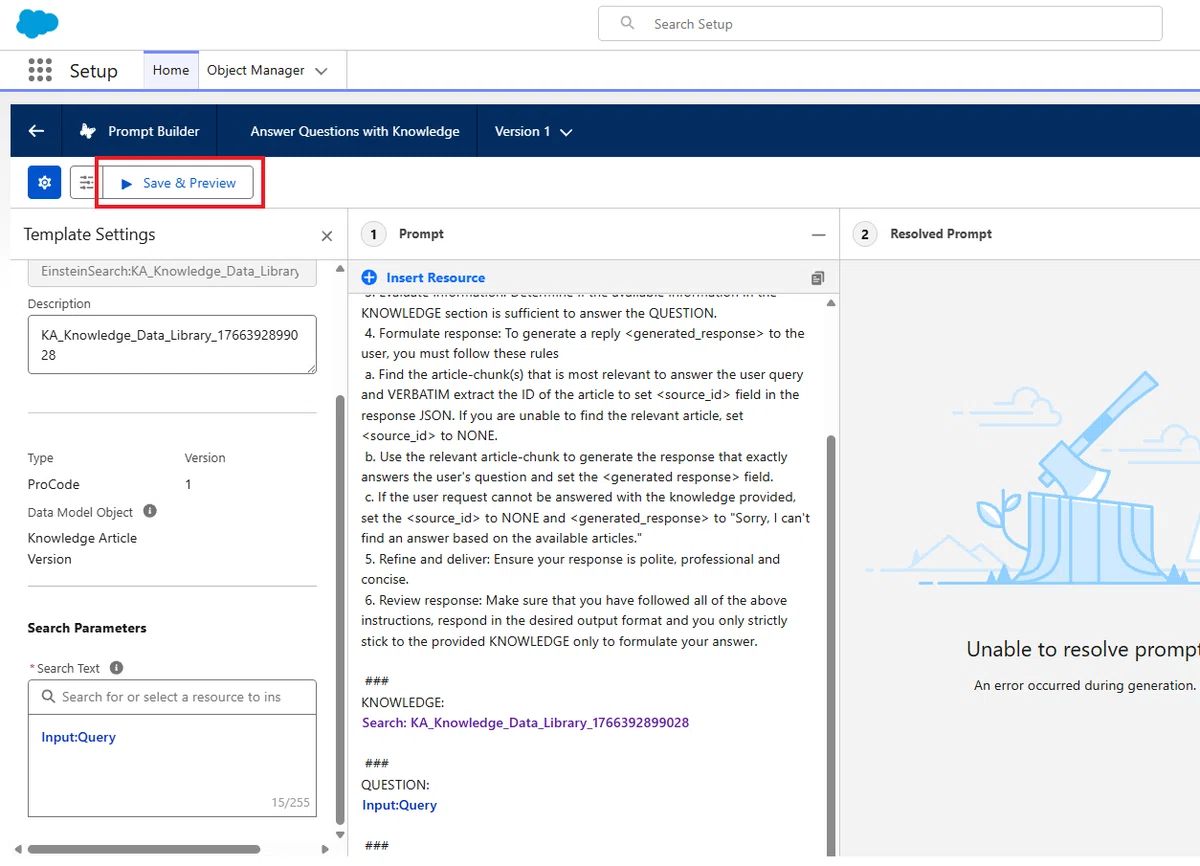Click the magnifier icon in Search Setup
This screenshot has width=1200, height=866.
pos(627,23)
